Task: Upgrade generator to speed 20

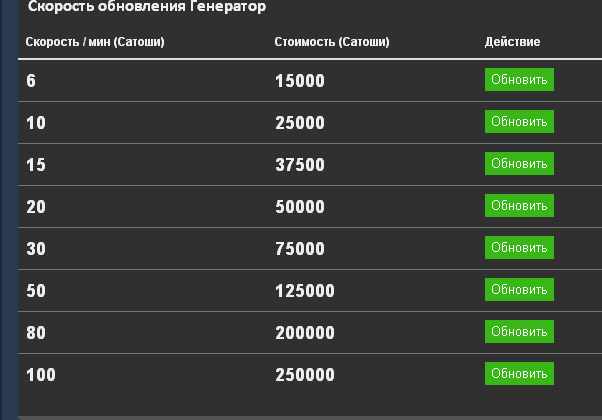Action: pyautogui.click(x=519, y=205)
